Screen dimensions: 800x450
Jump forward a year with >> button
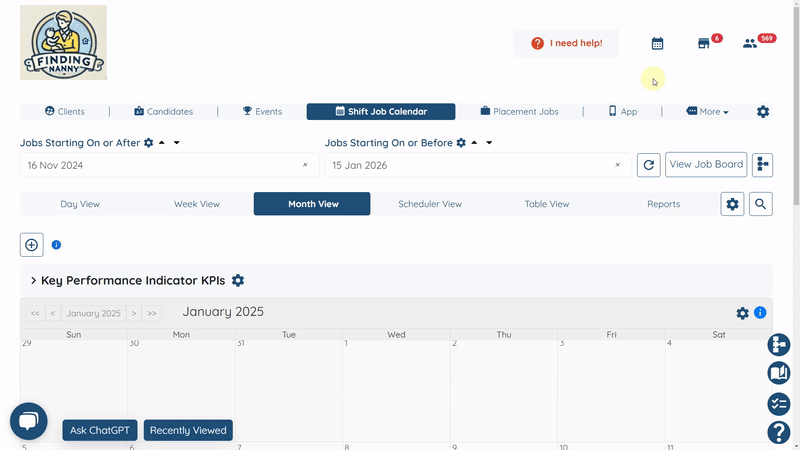click(152, 313)
